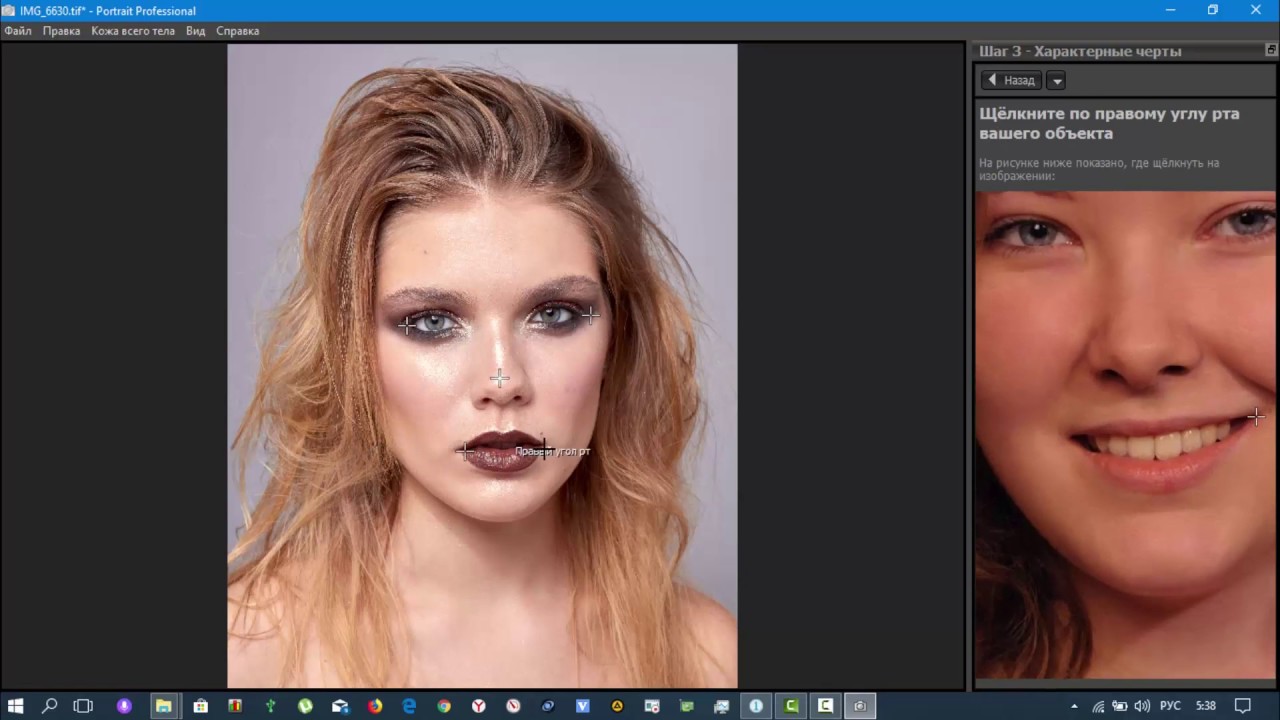The width and height of the screenshot is (1280, 720).
Task: Open the Правка menu
Action: point(61,31)
